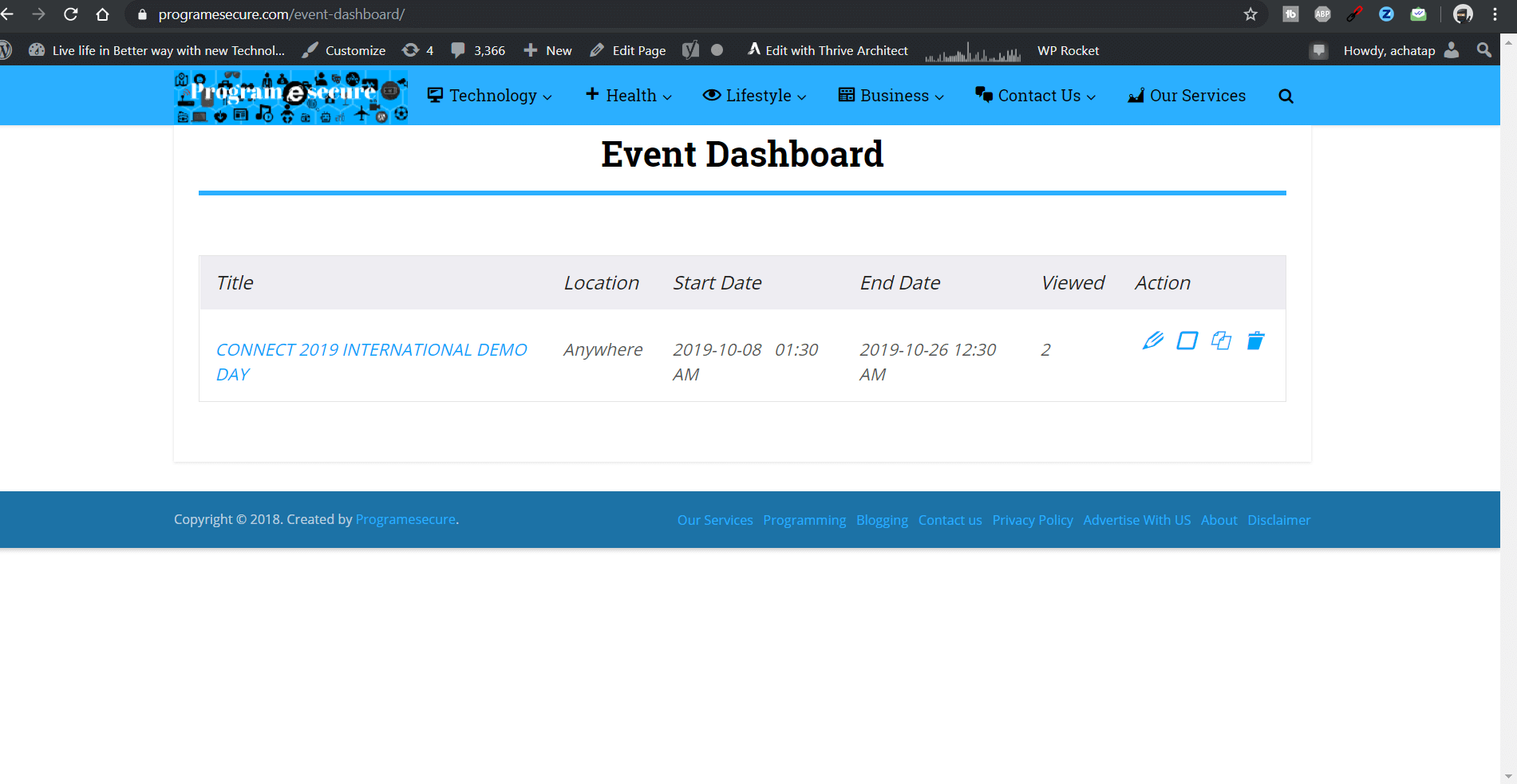Open the Business menu item
The width and height of the screenshot is (1517, 784).
coord(889,96)
